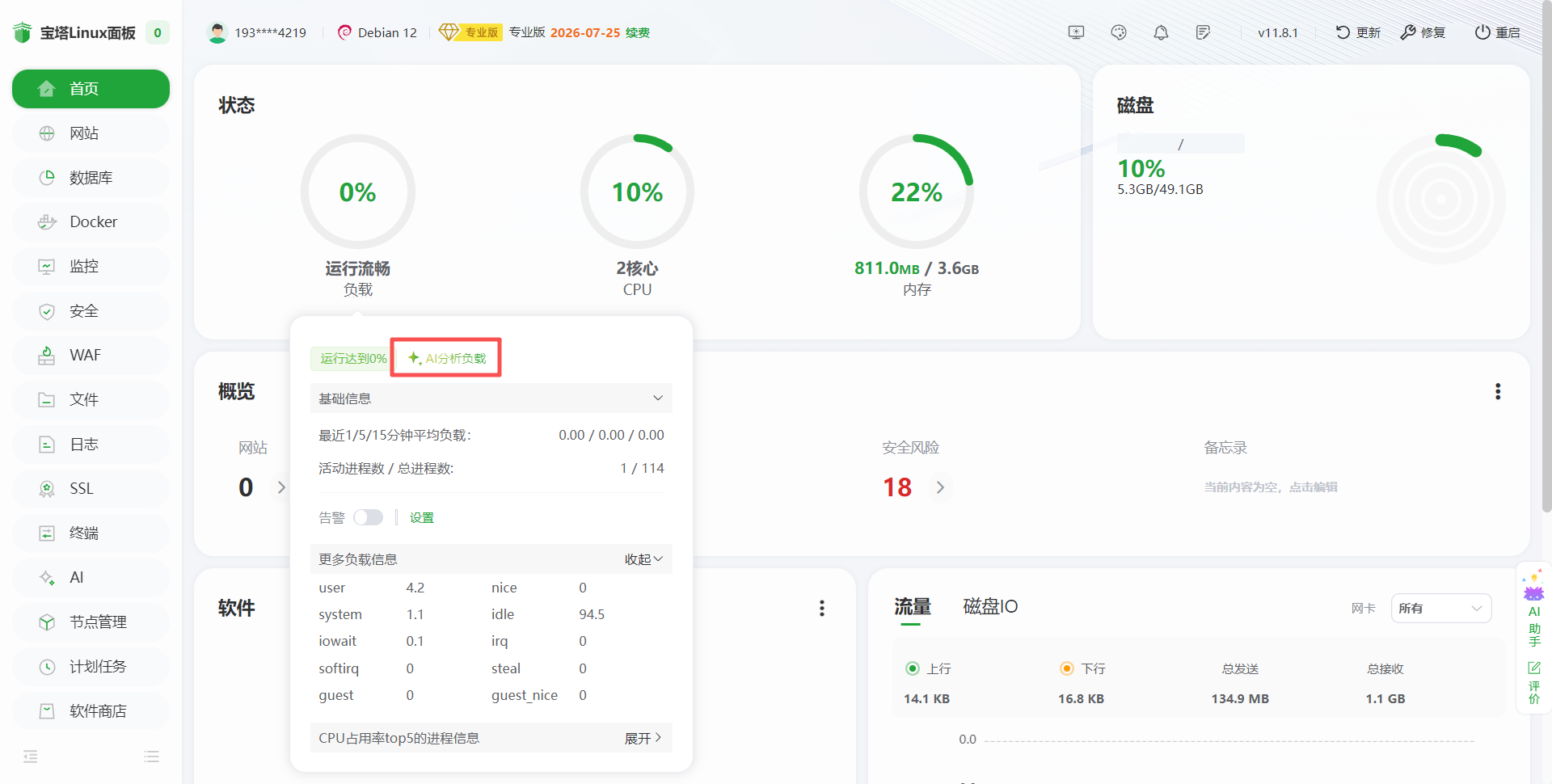
Task: Go to the Docker sidebar section
Action: tap(91, 222)
